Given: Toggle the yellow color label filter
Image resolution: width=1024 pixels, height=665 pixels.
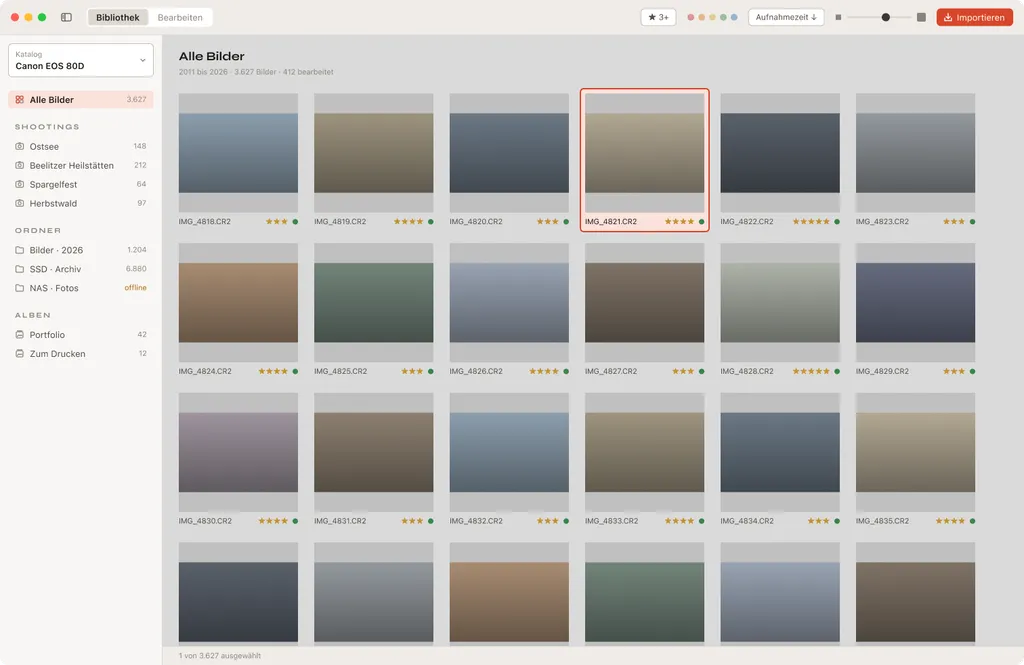Looking at the screenshot, I should 712,18.
